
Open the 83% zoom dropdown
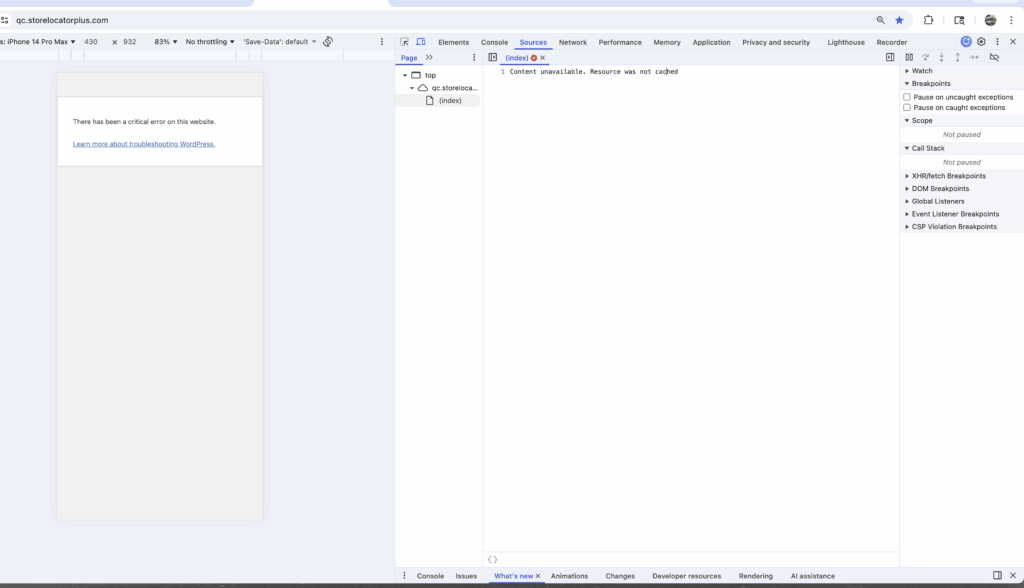click(165, 42)
